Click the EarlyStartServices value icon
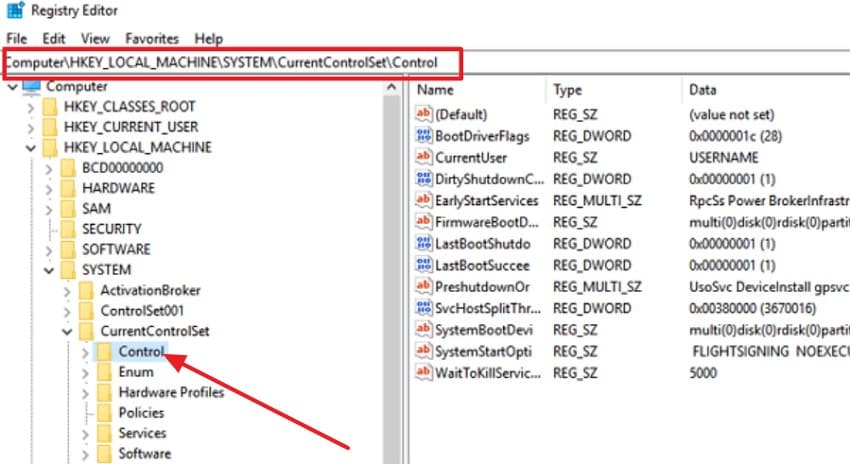Viewport: 850px width, 464px height. 423,200
